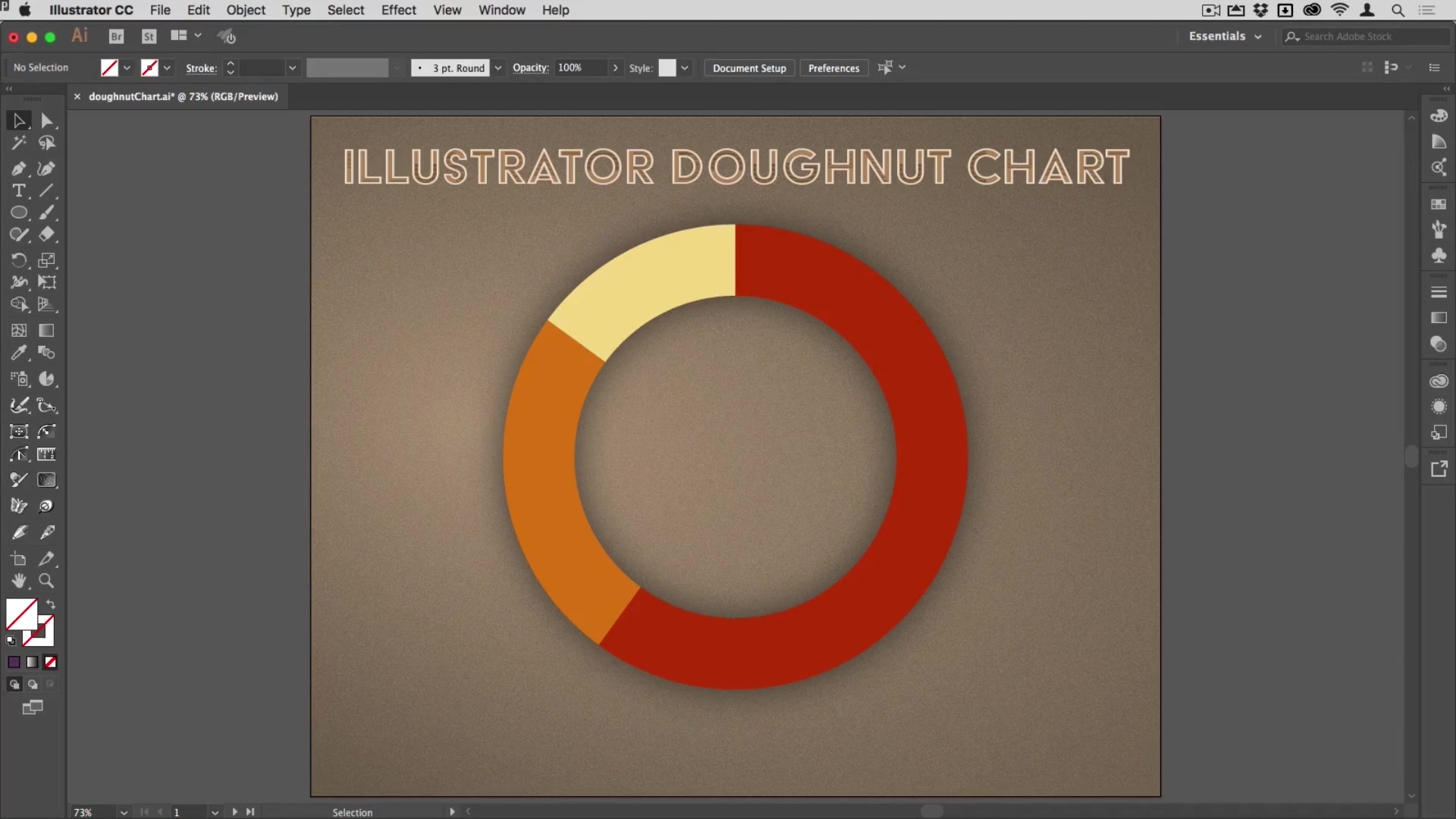Select the Perspective Grid tool
The width and height of the screenshot is (1456, 819).
(x=47, y=304)
